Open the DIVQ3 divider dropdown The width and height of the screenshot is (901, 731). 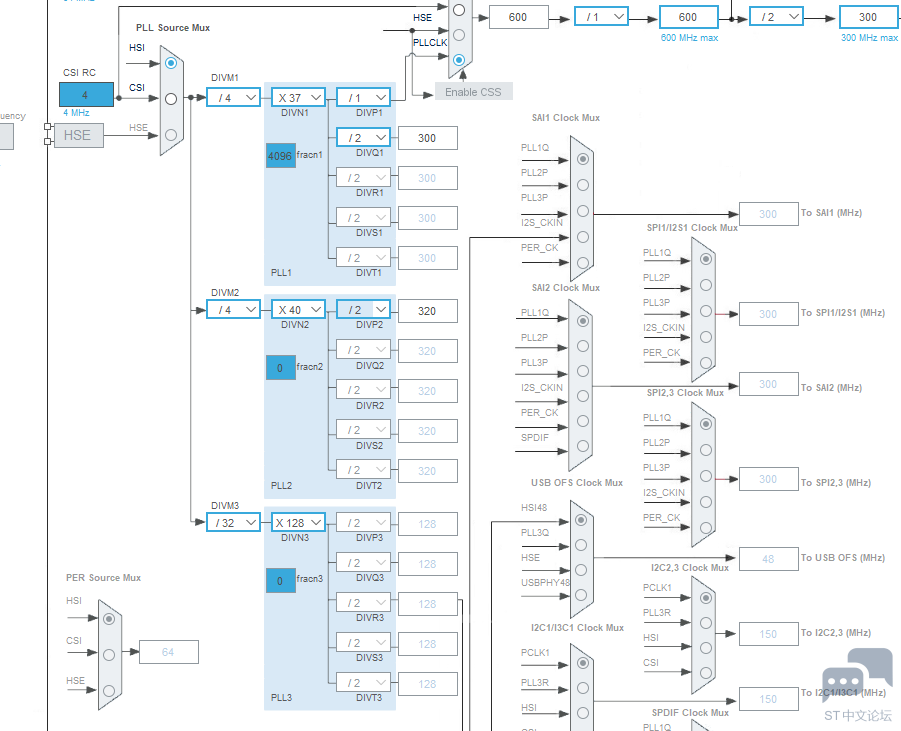tap(363, 563)
